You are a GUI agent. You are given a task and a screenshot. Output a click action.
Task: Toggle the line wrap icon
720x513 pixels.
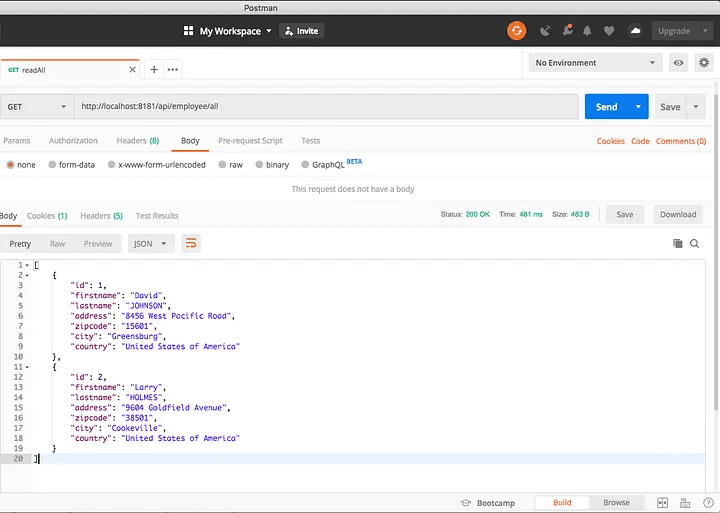(191, 243)
